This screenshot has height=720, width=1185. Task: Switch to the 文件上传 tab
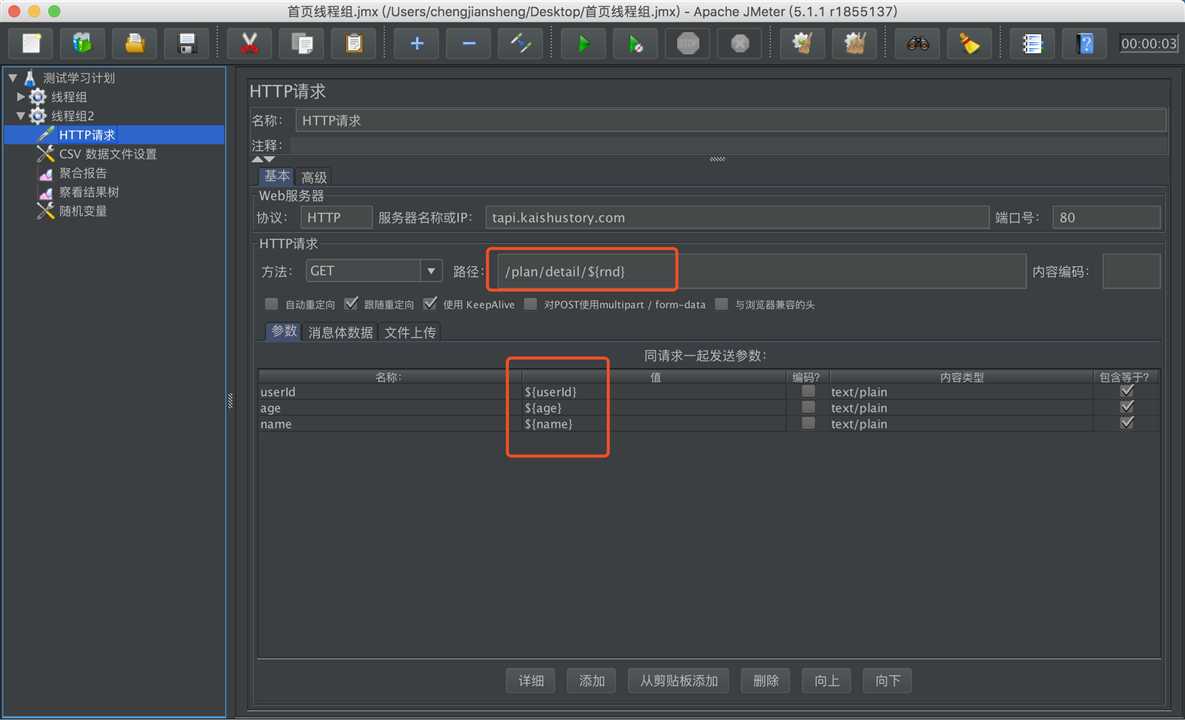tap(410, 332)
